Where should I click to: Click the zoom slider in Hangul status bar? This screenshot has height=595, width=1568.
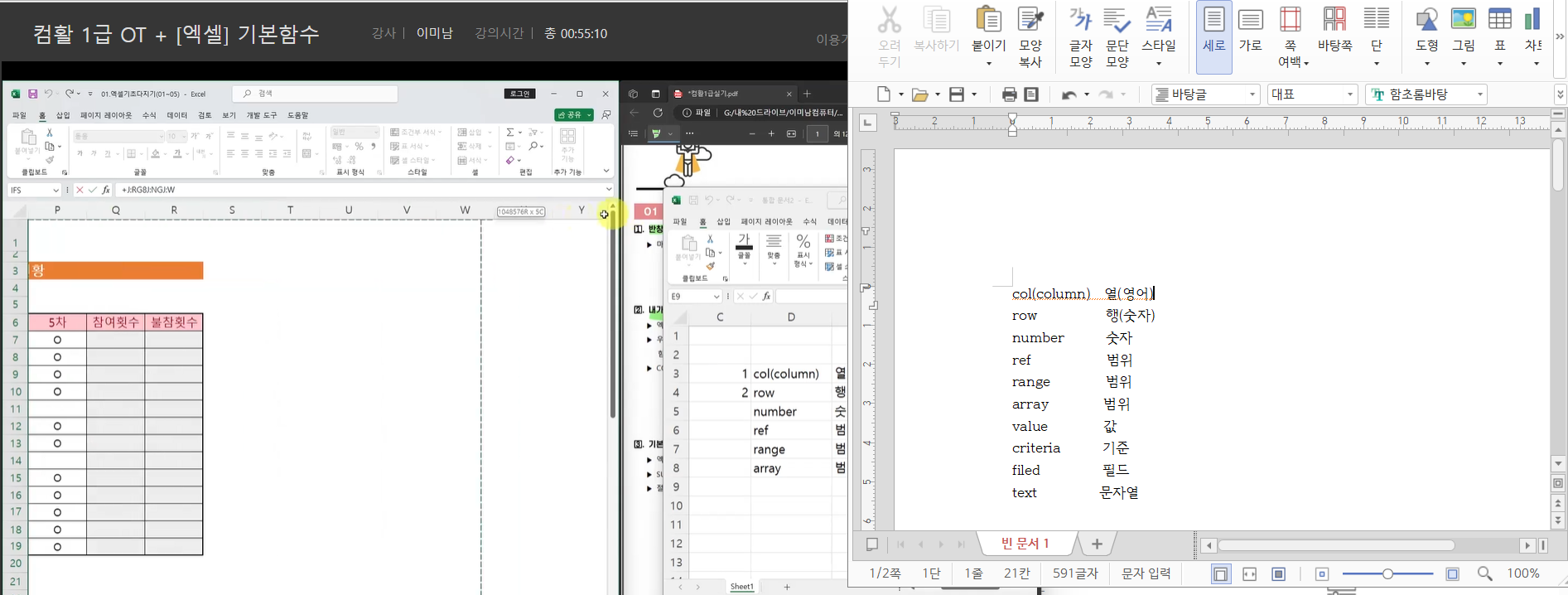pos(1387,574)
